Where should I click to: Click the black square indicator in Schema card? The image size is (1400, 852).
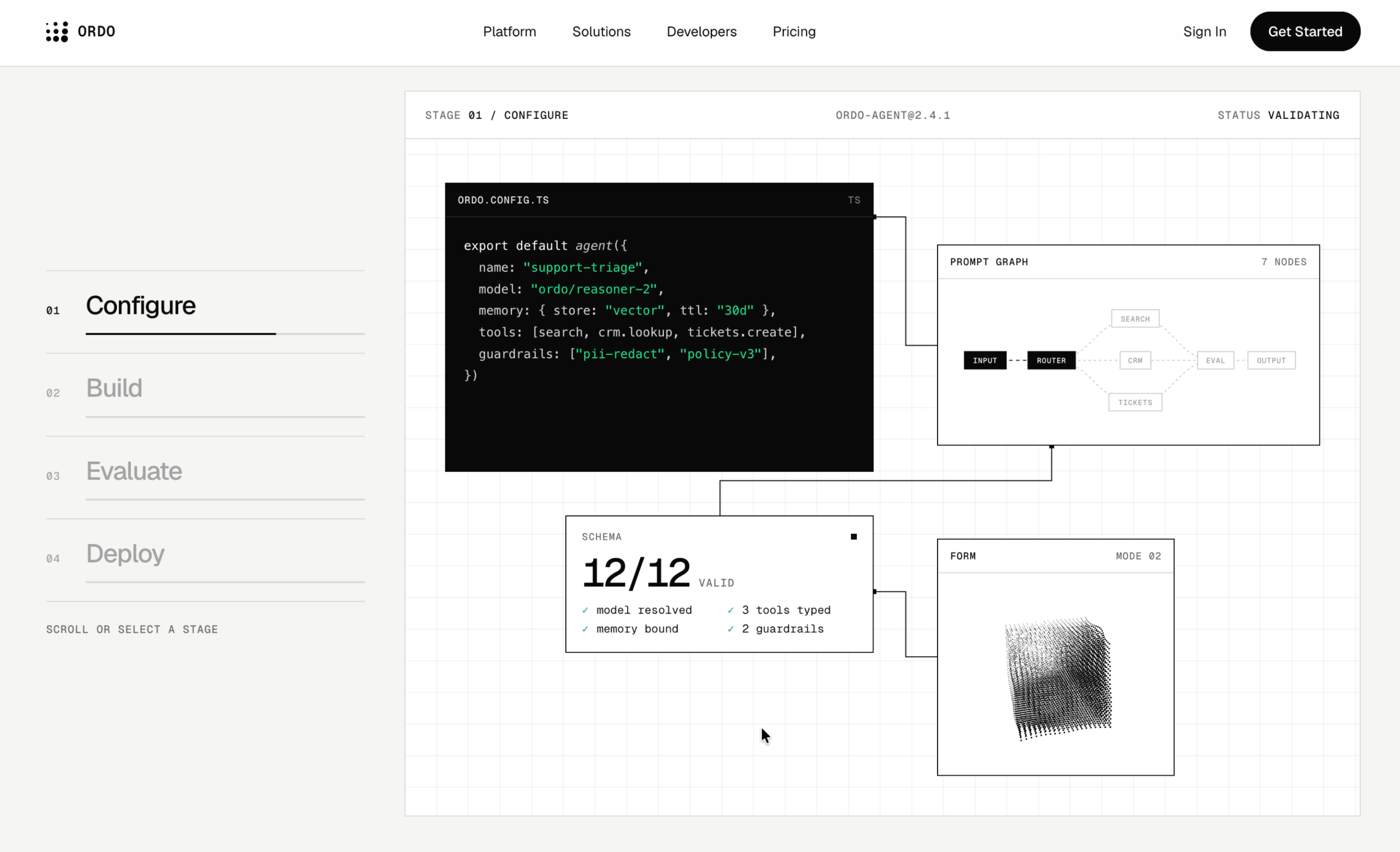854,537
